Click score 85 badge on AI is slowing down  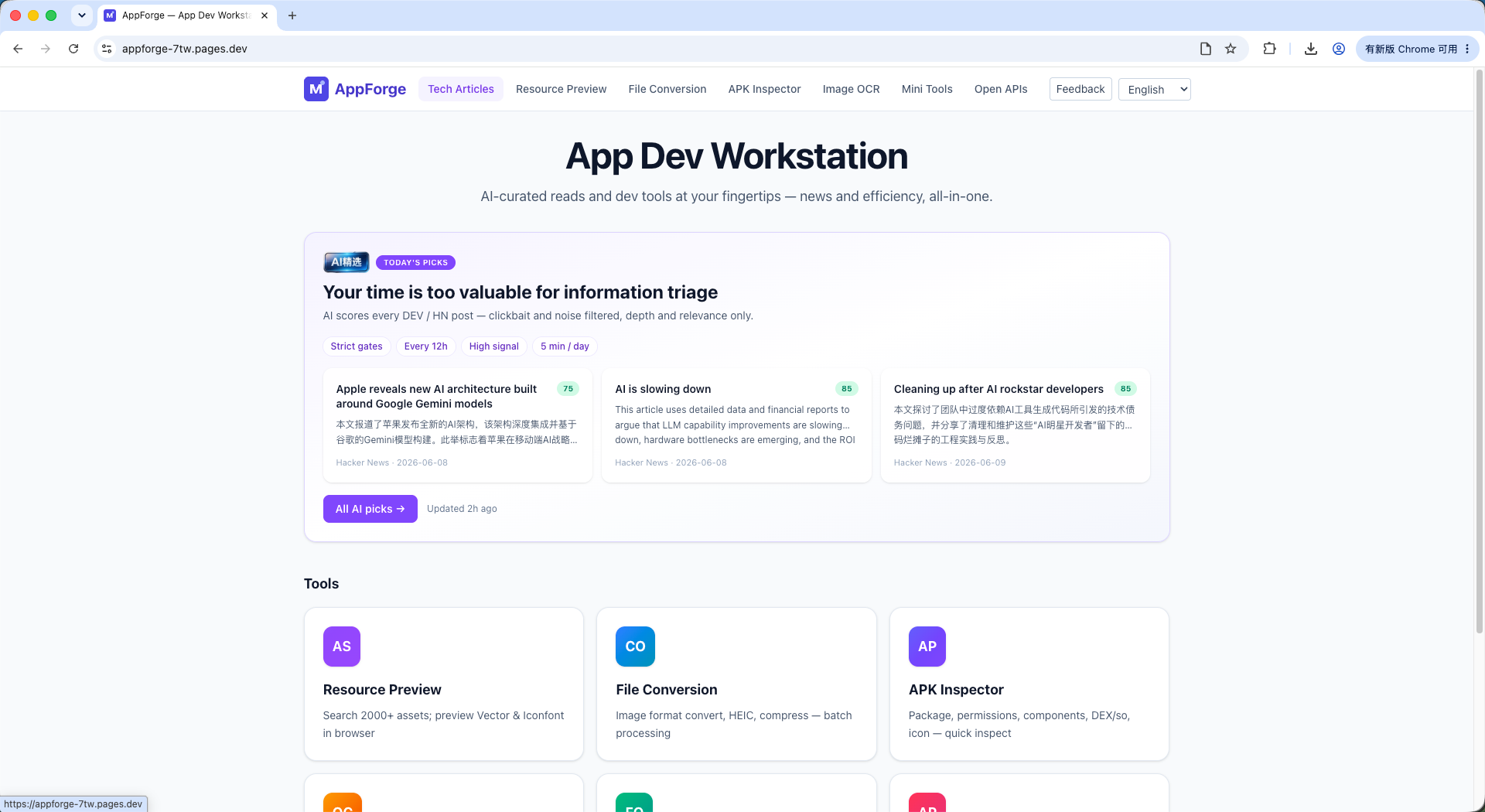(x=847, y=389)
